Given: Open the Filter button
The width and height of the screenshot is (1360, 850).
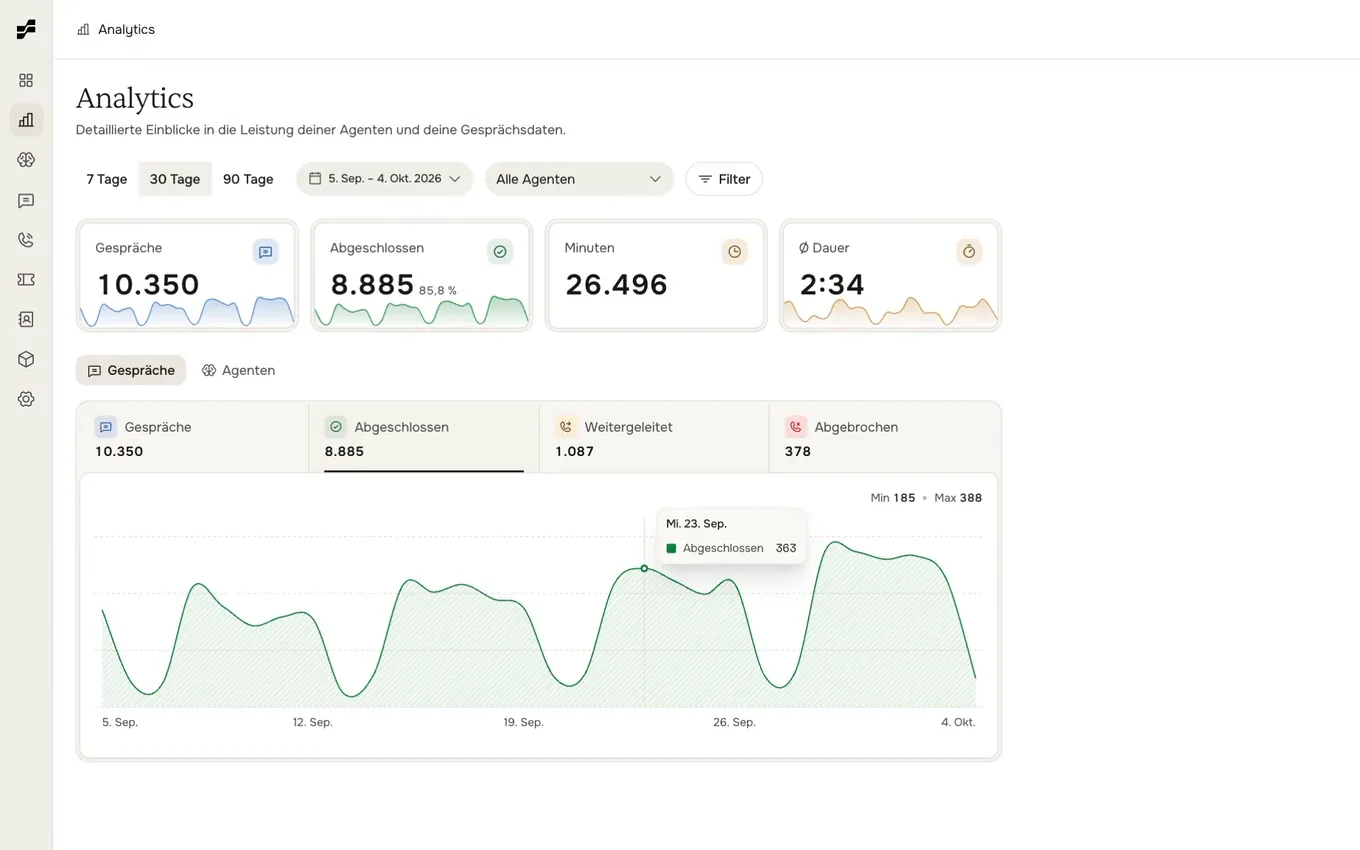Looking at the screenshot, I should click(724, 179).
